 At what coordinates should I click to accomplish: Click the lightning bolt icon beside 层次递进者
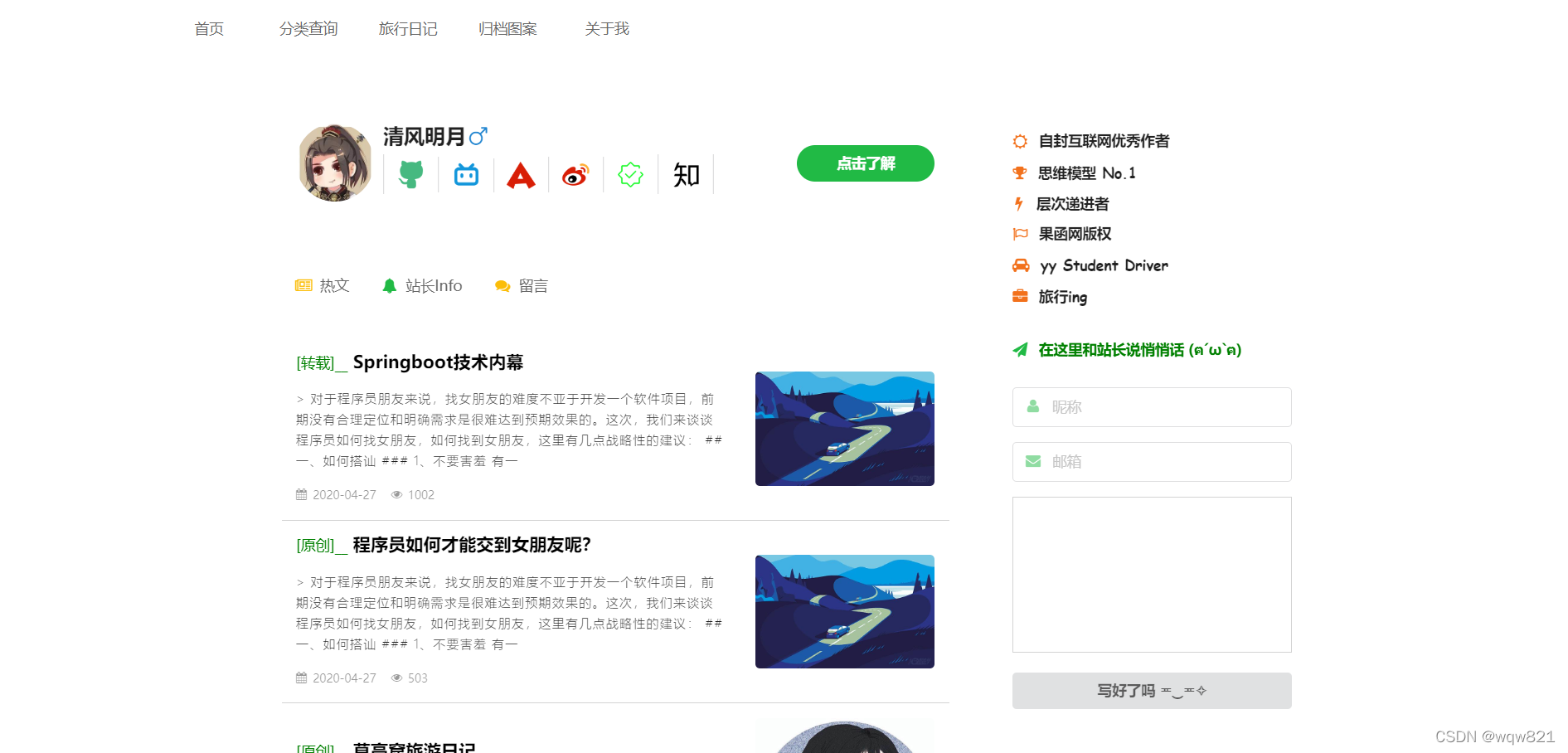(1018, 204)
